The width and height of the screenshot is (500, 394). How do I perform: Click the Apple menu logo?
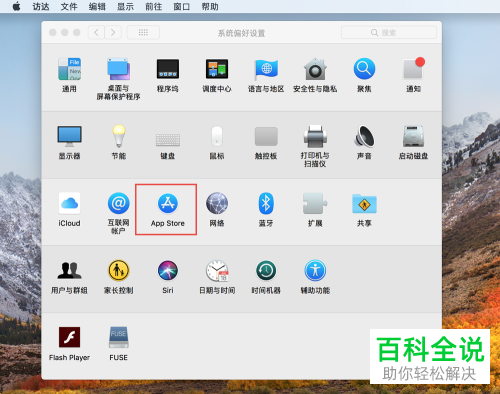pyautogui.click(x=16, y=6)
